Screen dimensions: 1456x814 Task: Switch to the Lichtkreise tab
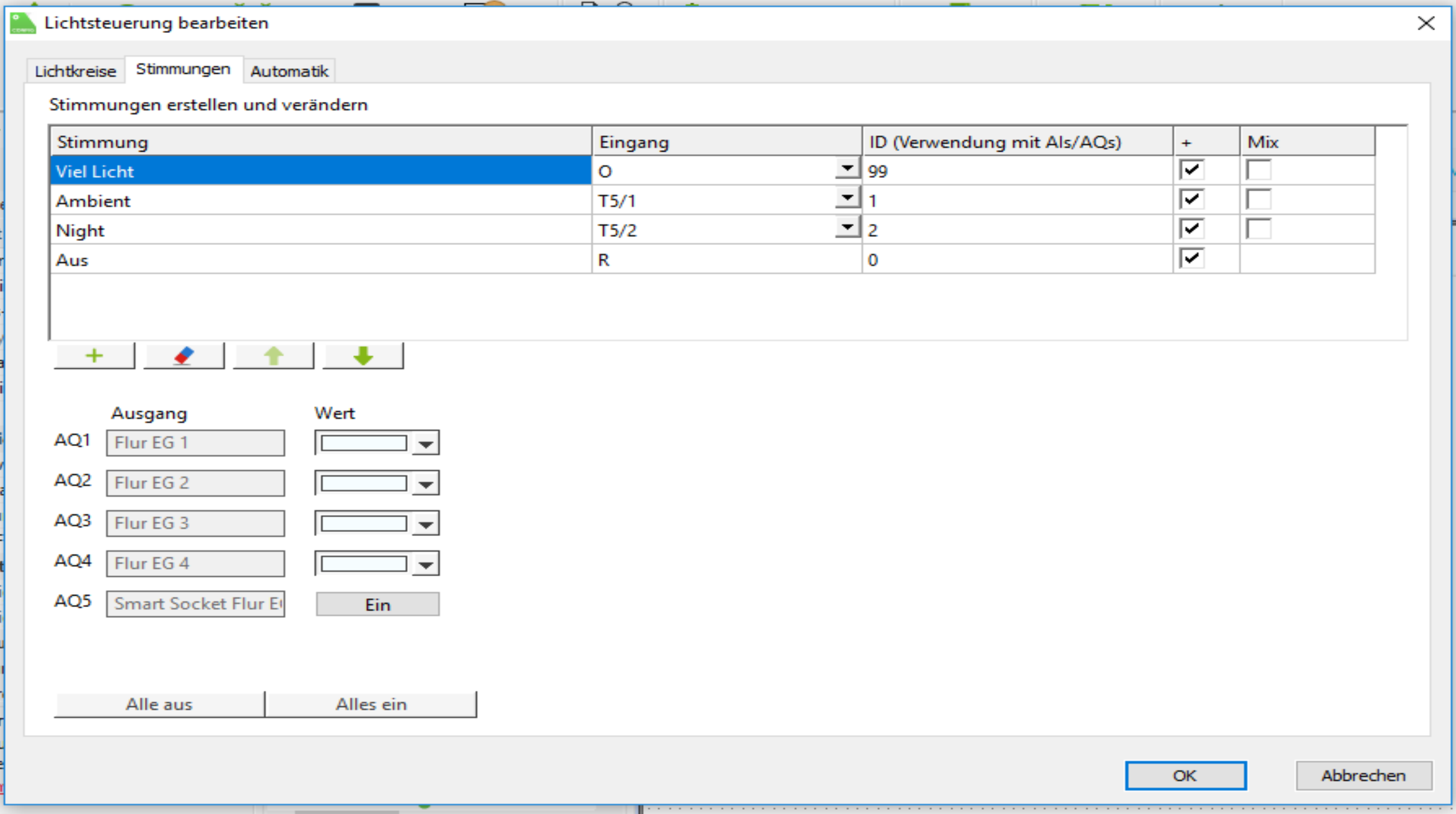pos(75,71)
